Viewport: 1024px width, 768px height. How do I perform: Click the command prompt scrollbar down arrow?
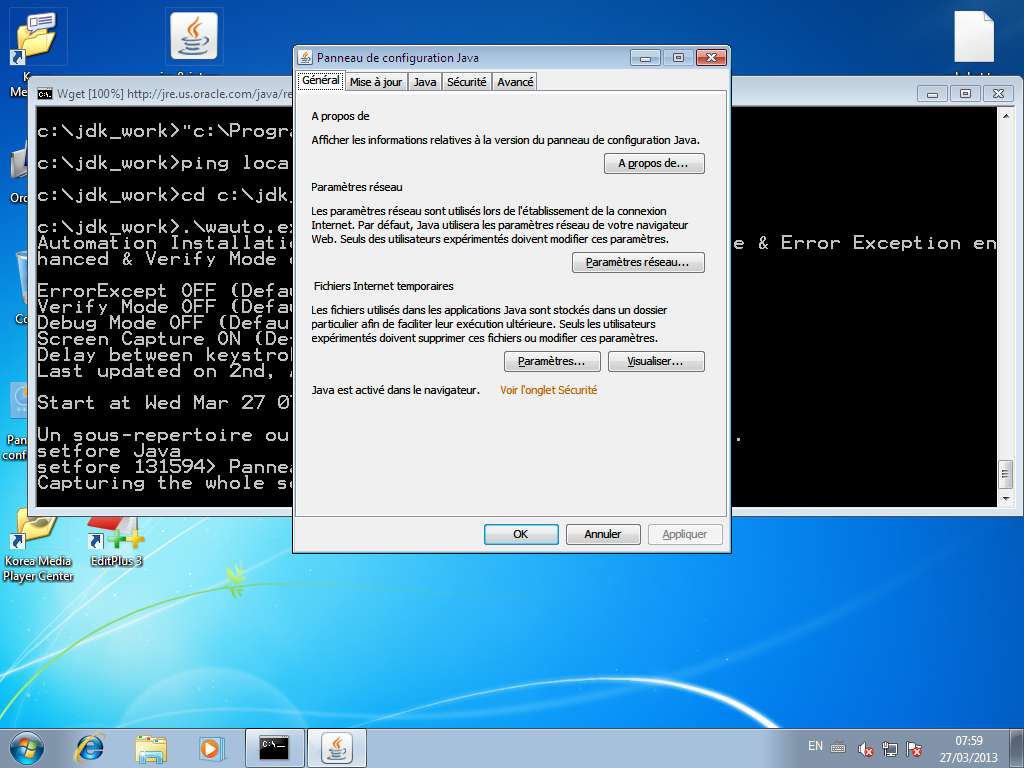1006,499
